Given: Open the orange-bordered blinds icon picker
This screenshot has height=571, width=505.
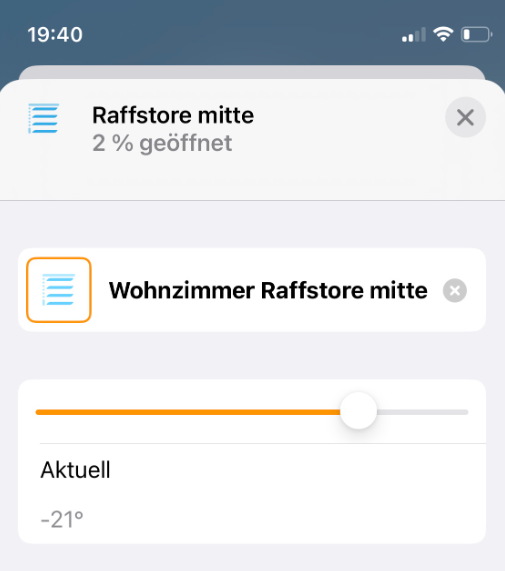Looking at the screenshot, I should tap(59, 290).
